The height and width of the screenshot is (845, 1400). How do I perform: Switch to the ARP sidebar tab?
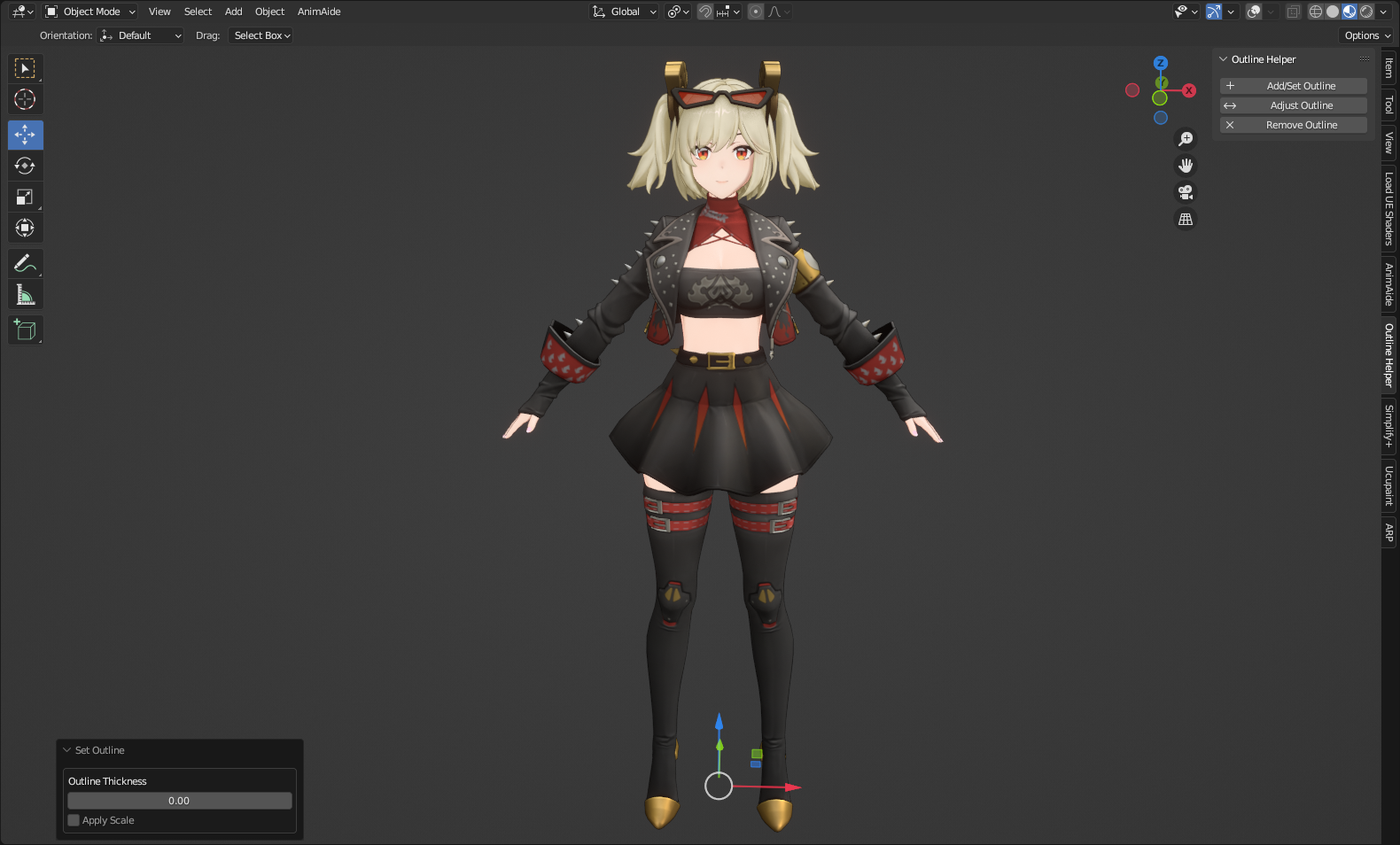pos(1389,532)
